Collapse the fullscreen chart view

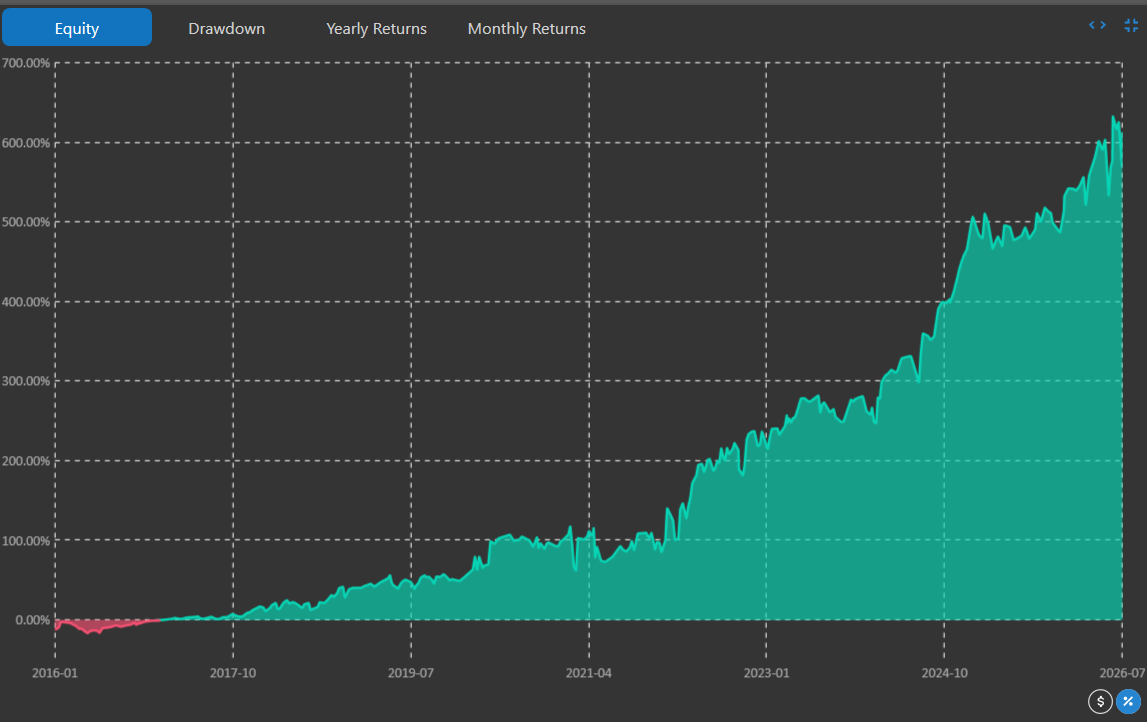(x=1131, y=25)
